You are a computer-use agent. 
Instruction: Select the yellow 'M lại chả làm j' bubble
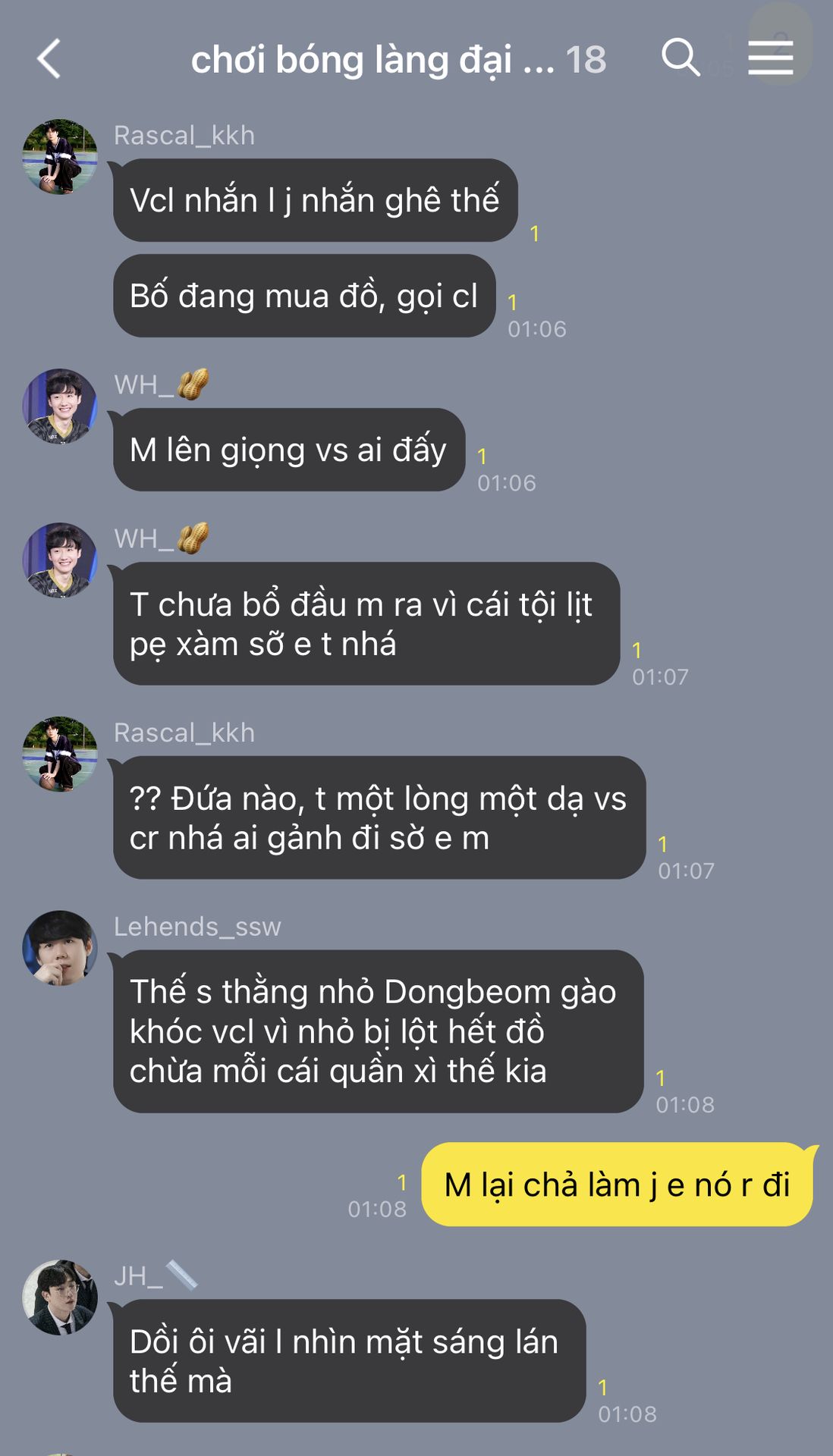[x=618, y=1185]
